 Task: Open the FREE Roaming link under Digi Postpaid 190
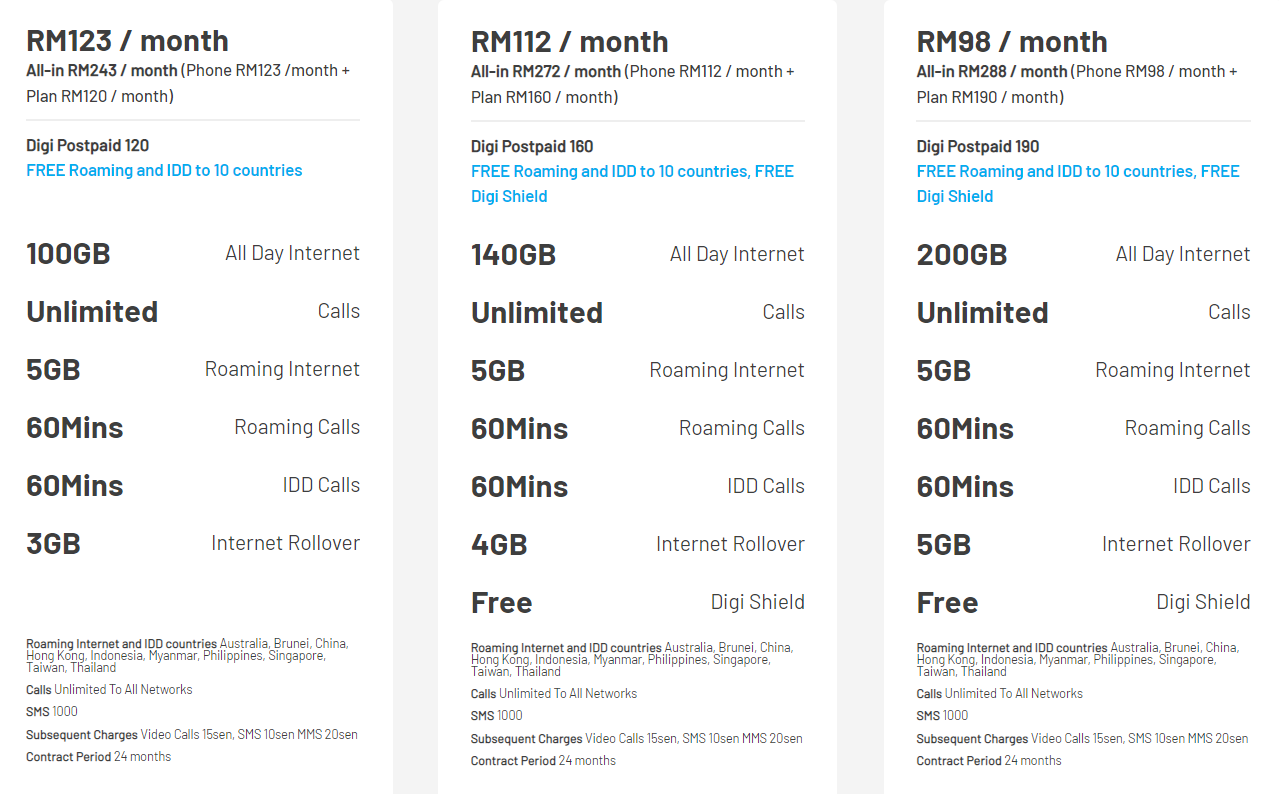point(1077,171)
